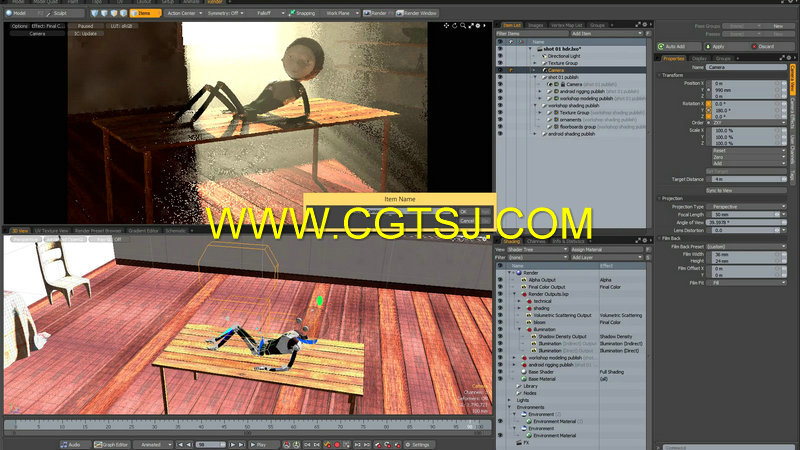The height and width of the screenshot is (450, 800).
Task: Collapse workshop shading publish item
Action: click(535, 106)
